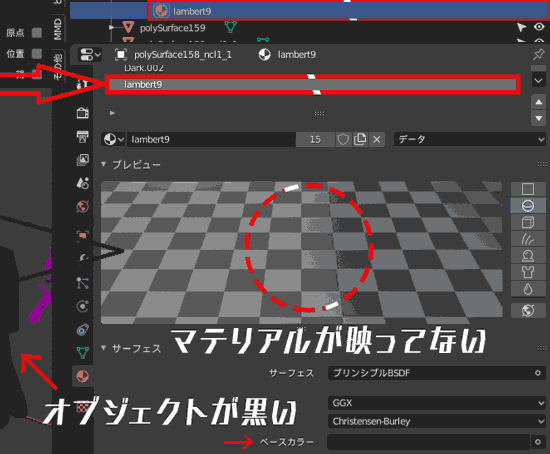Select Dark.002 material slot
Screen dimensions: 550x454
pos(144,68)
